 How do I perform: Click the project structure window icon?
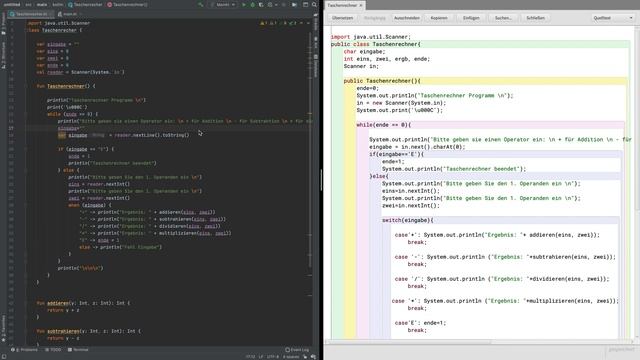tap(305, 4)
